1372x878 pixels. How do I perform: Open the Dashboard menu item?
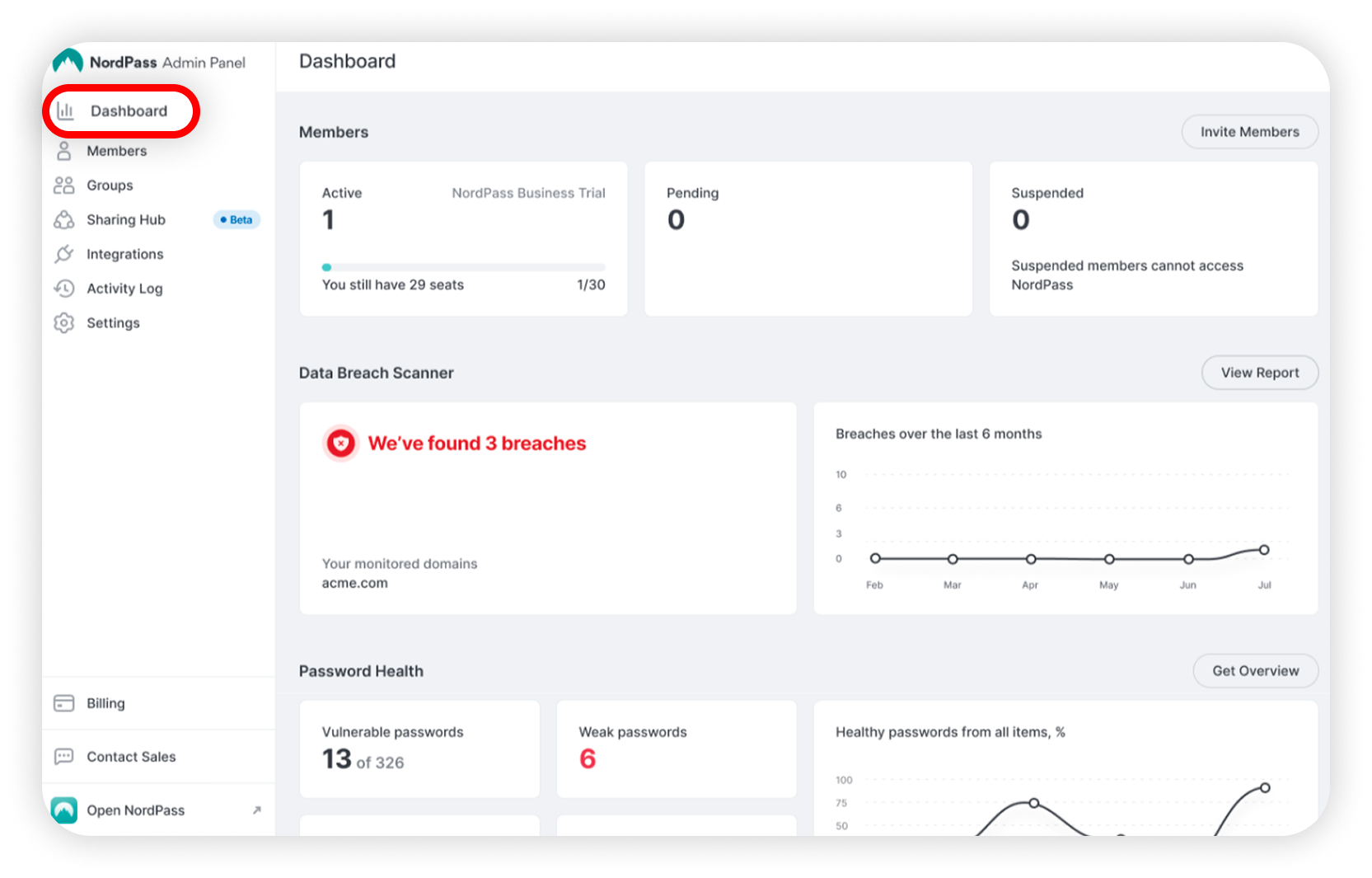click(121, 110)
